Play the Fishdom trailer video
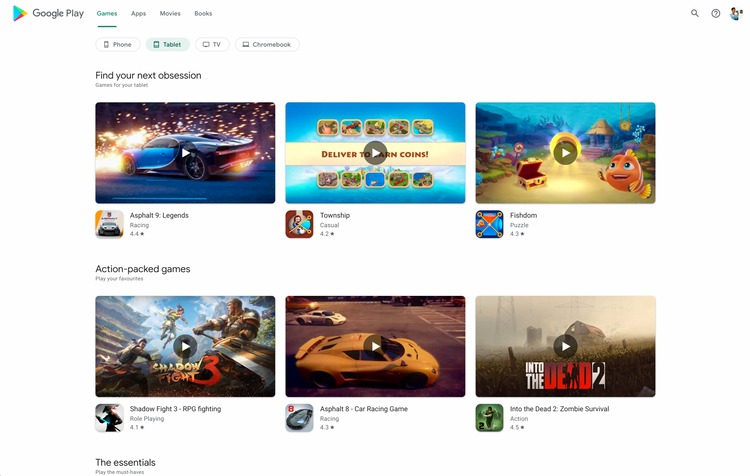Viewport: 750px width, 476px height. 565,153
